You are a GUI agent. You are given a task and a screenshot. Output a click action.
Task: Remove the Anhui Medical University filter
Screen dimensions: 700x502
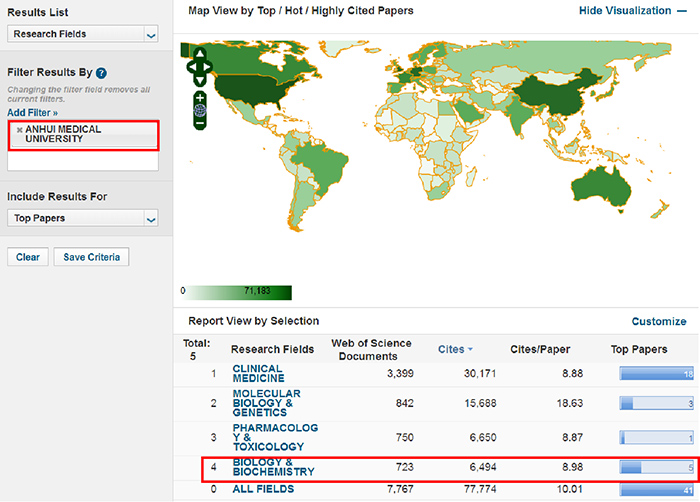(20, 130)
